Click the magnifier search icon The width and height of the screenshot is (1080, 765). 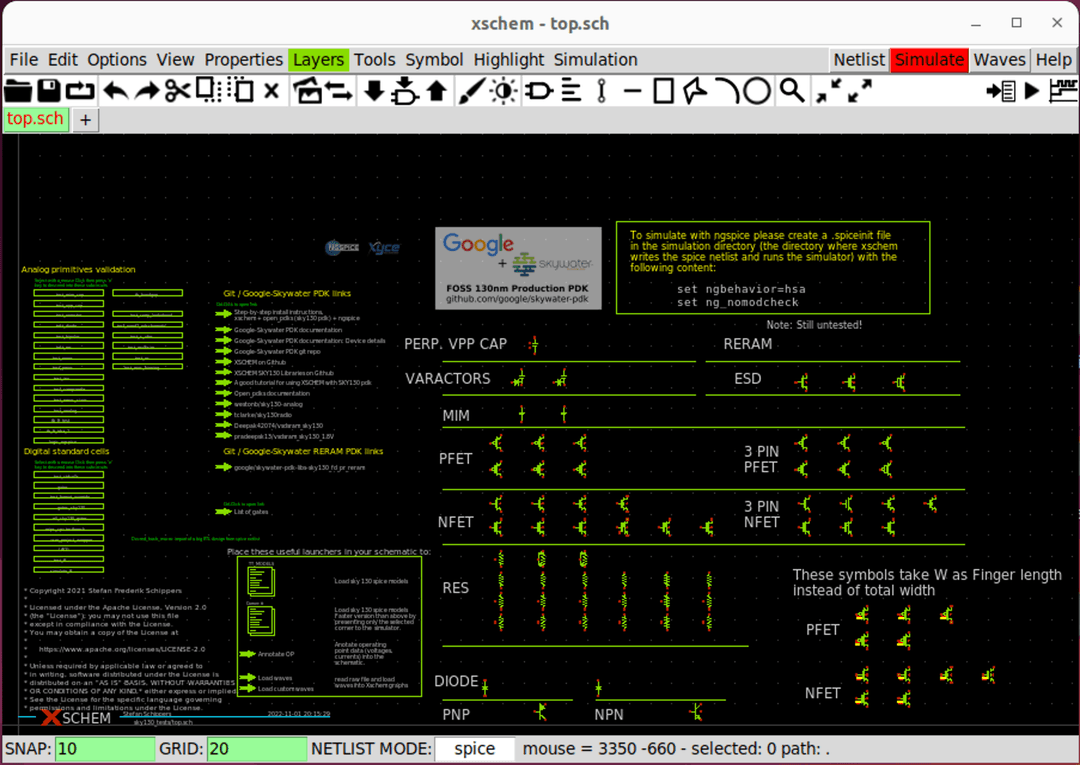tap(792, 91)
